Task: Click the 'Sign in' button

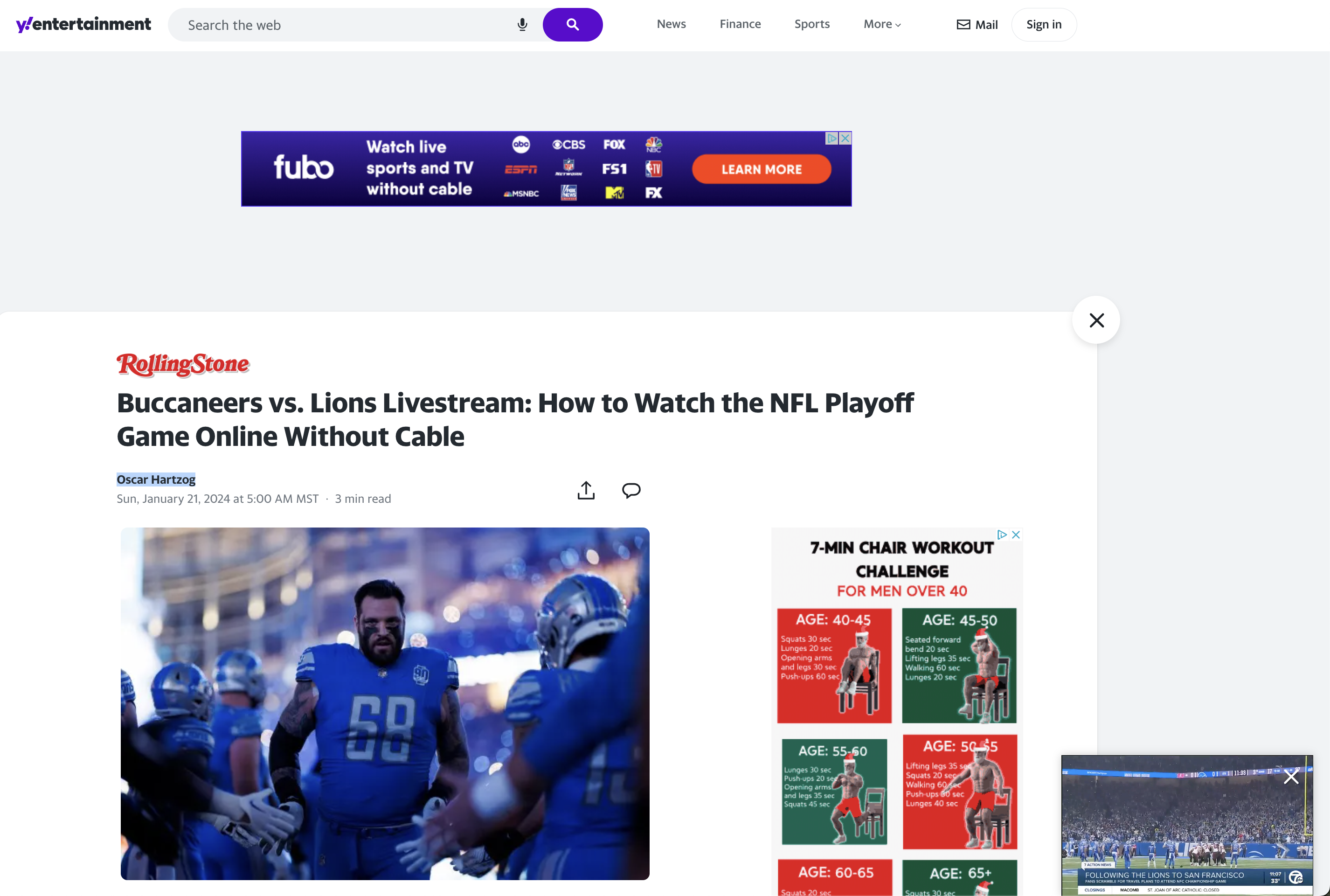Action: pos(1044,24)
